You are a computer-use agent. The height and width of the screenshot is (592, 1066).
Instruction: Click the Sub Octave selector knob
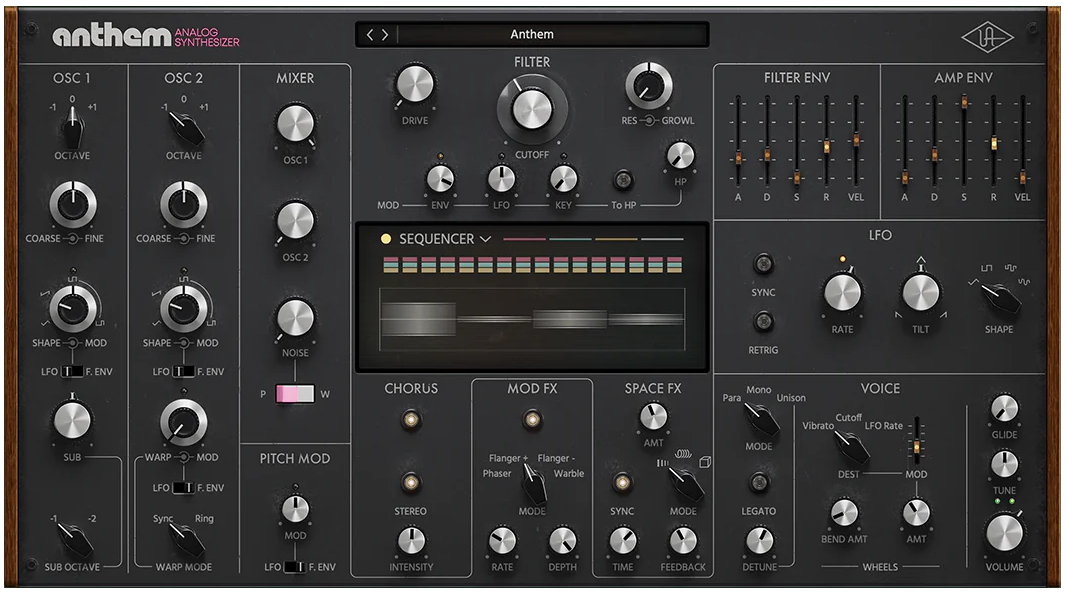click(x=73, y=540)
